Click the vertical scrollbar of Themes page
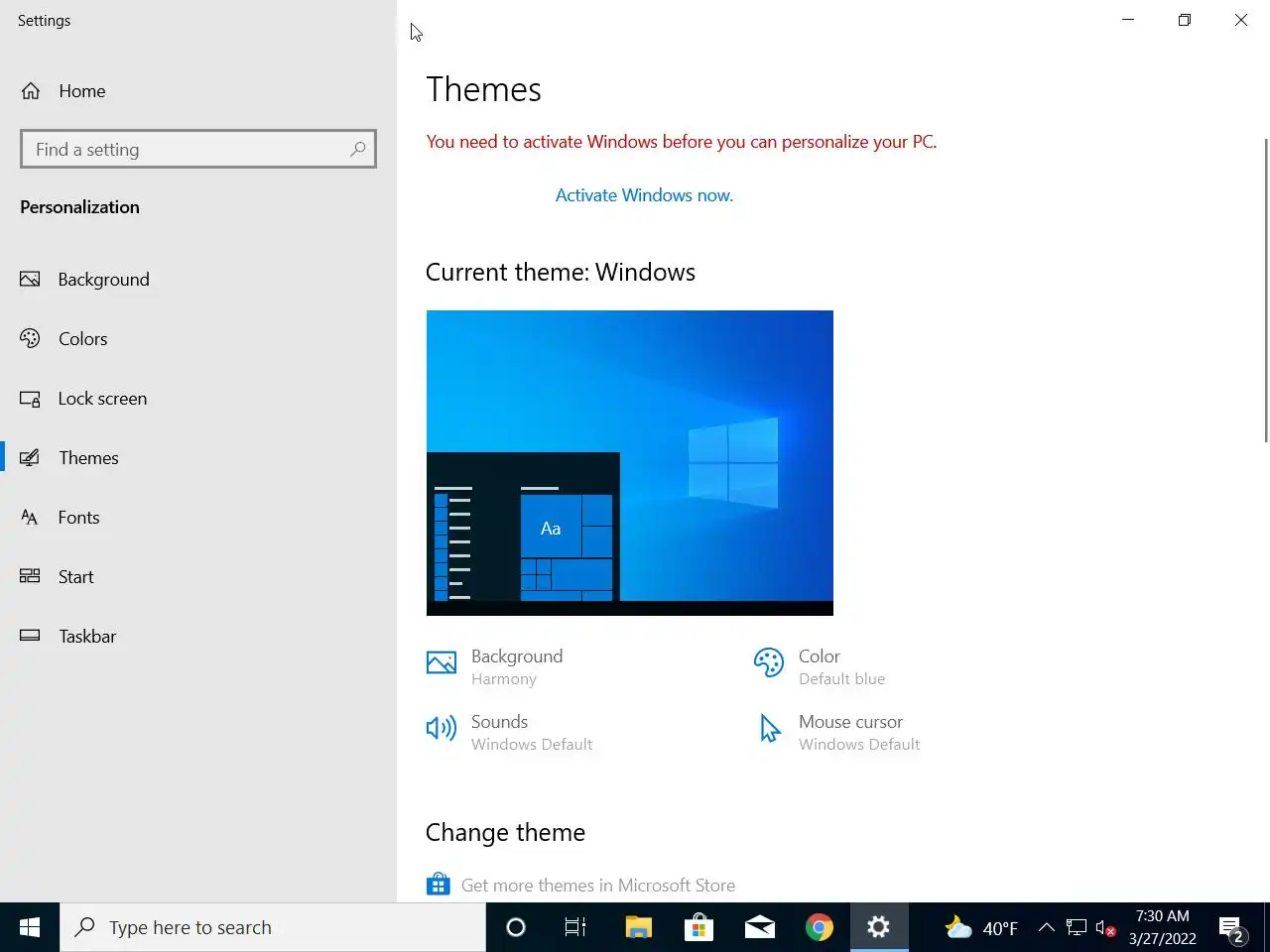Image resolution: width=1270 pixels, height=952 pixels. pos(1265,291)
